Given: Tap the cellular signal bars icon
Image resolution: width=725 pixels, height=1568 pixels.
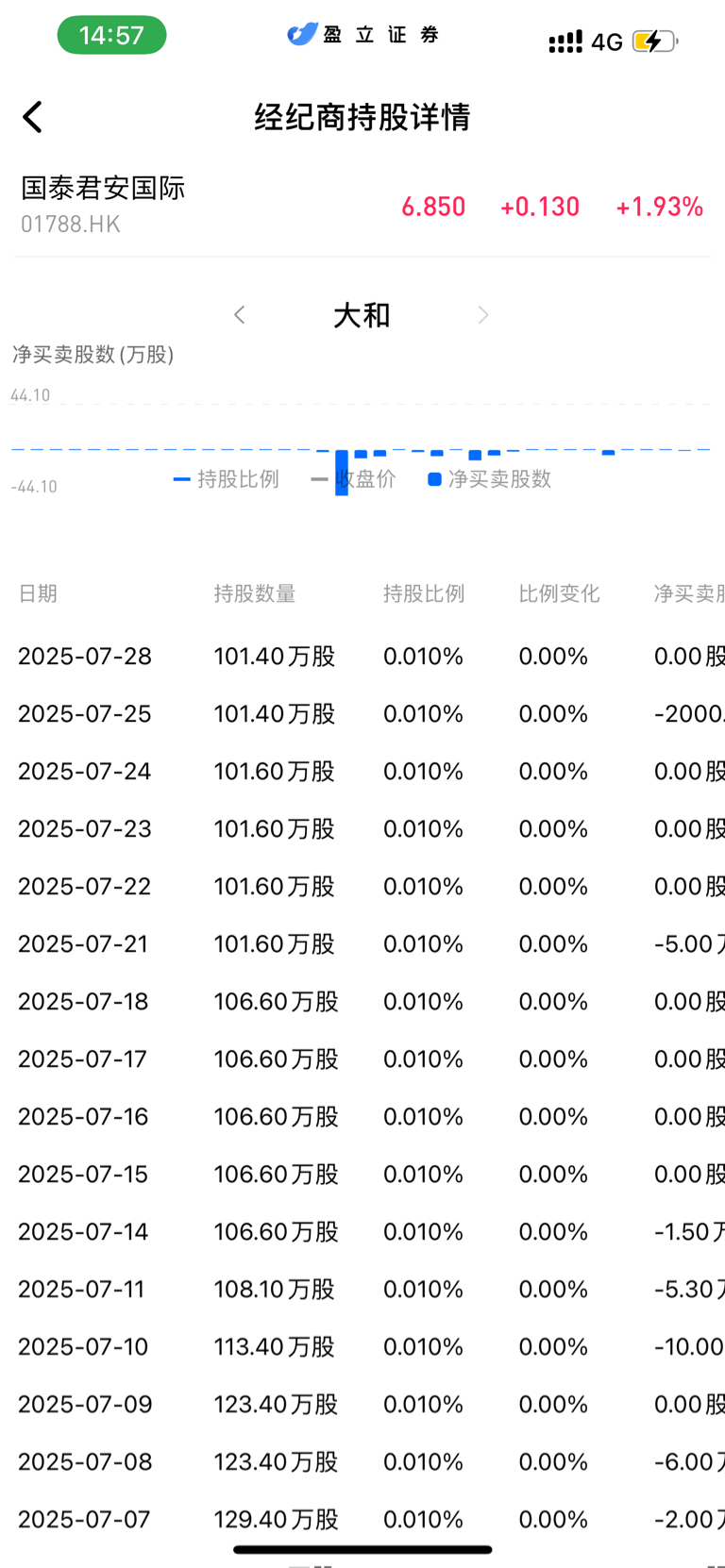Looking at the screenshot, I should click(x=565, y=42).
